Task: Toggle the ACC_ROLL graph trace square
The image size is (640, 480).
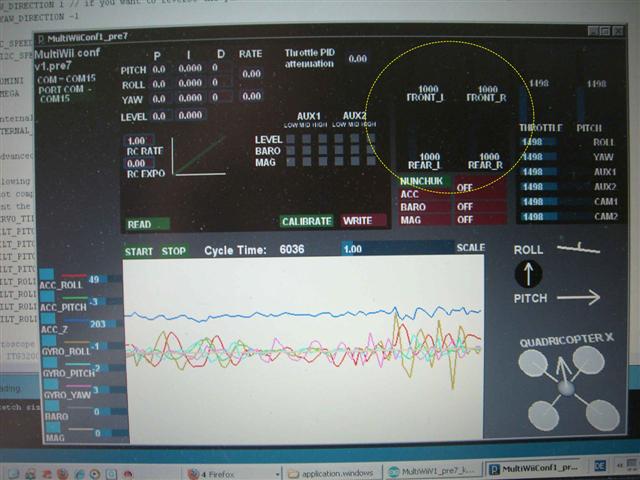Action: [47, 274]
